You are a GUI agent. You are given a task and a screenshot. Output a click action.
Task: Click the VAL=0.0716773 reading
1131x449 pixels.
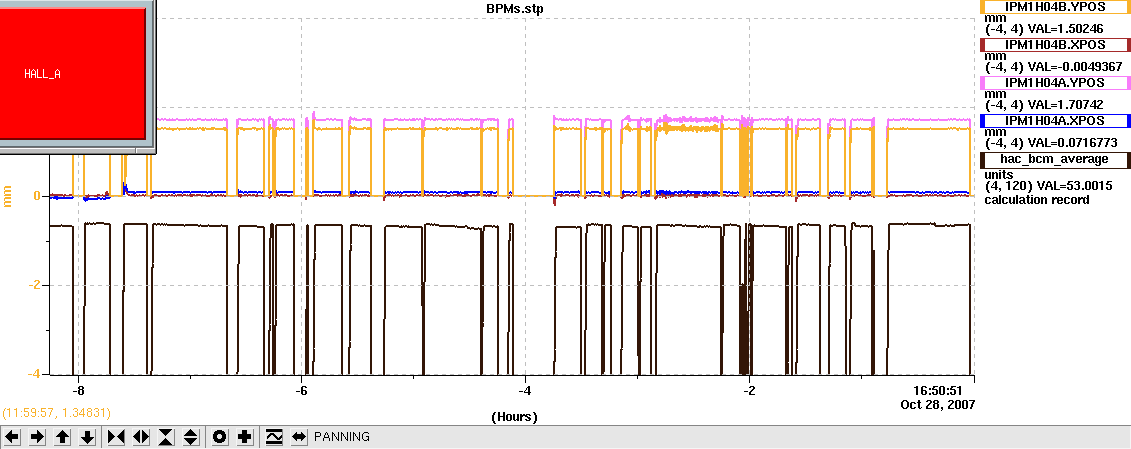point(1072,143)
